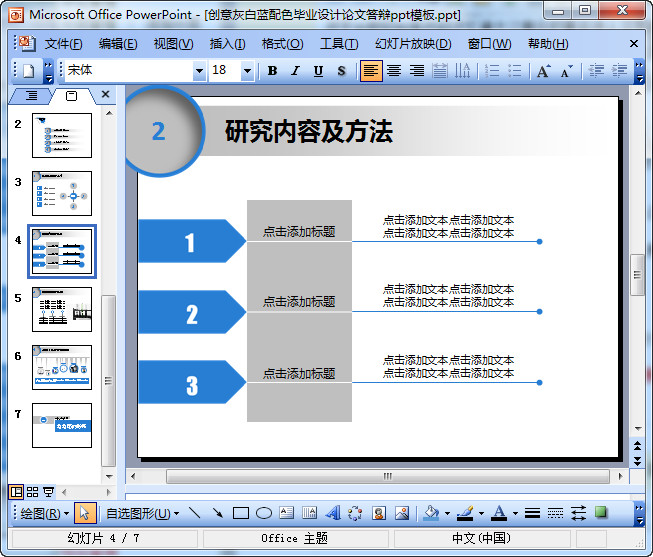Switch to Outline tab
Viewport: 653px width, 557px height.
[x=31, y=96]
